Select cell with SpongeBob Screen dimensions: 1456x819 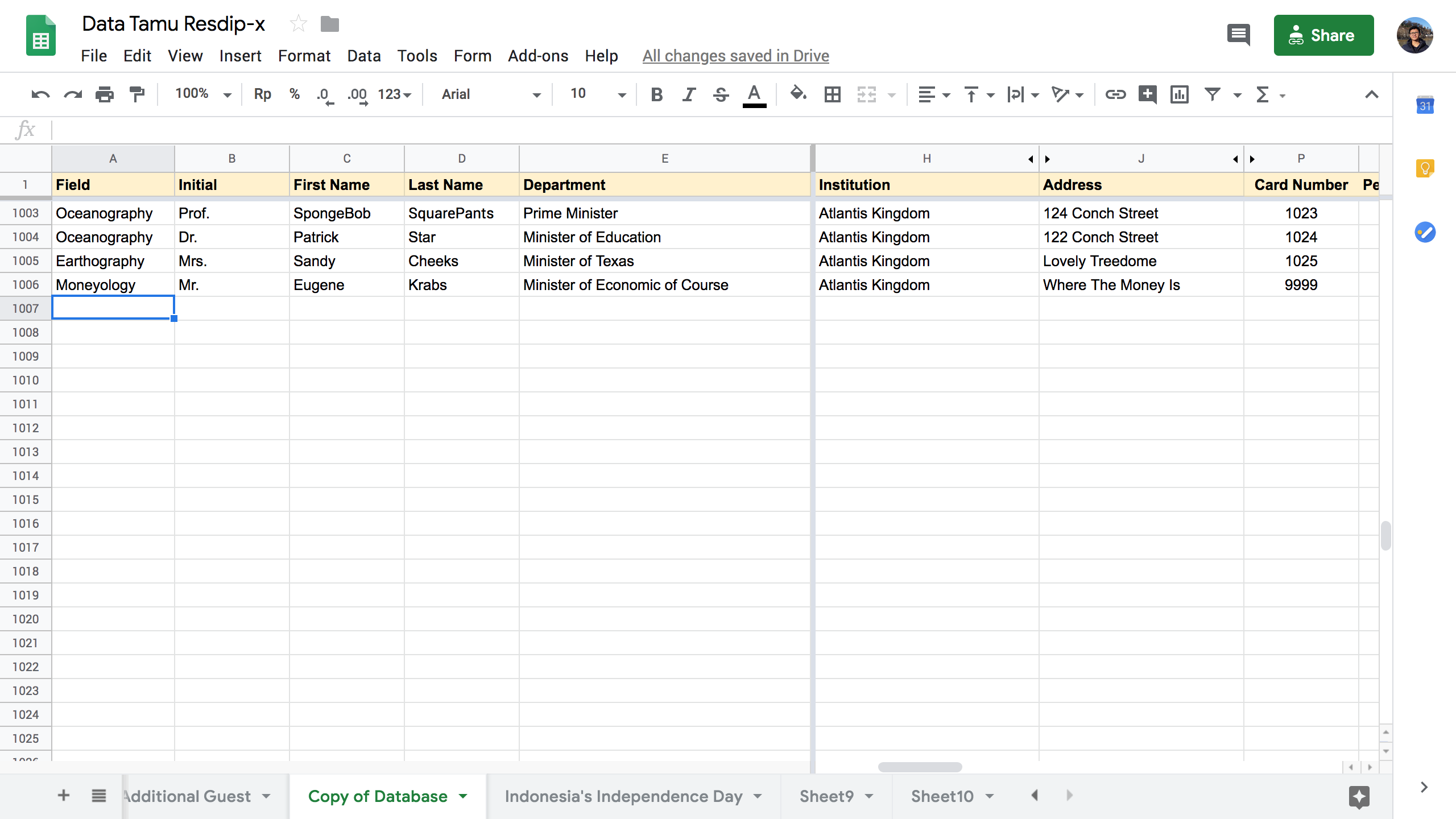pyautogui.click(x=346, y=213)
